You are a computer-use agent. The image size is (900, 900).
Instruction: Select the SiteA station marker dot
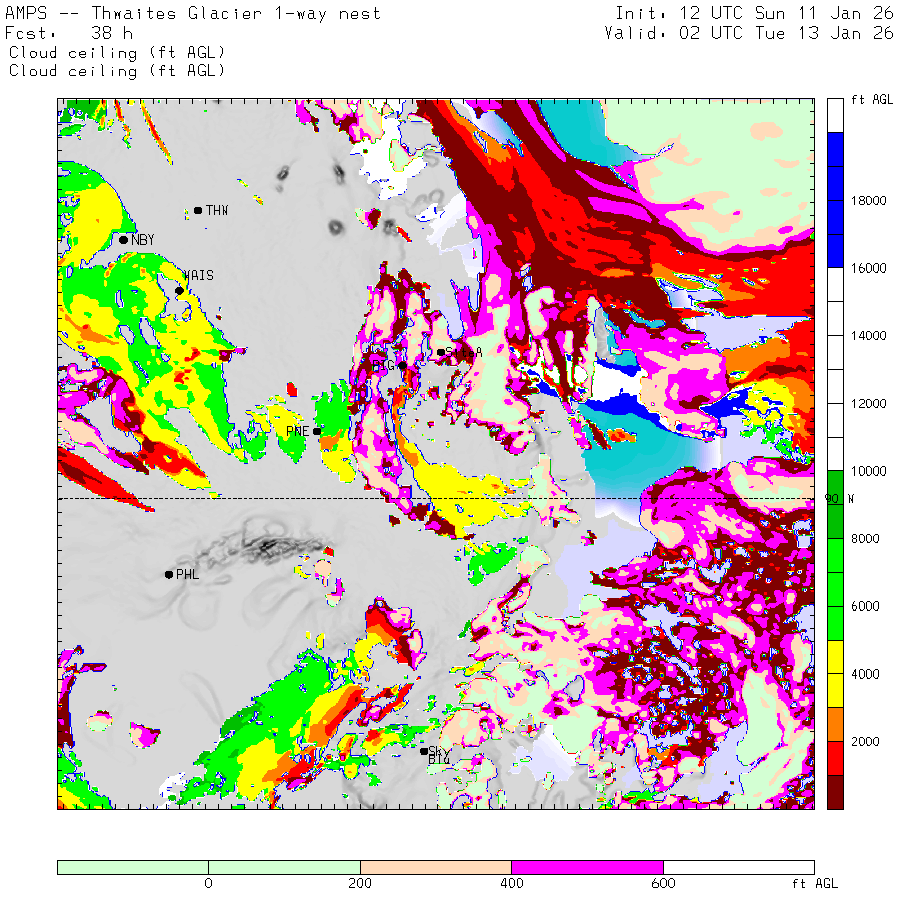coord(441,352)
